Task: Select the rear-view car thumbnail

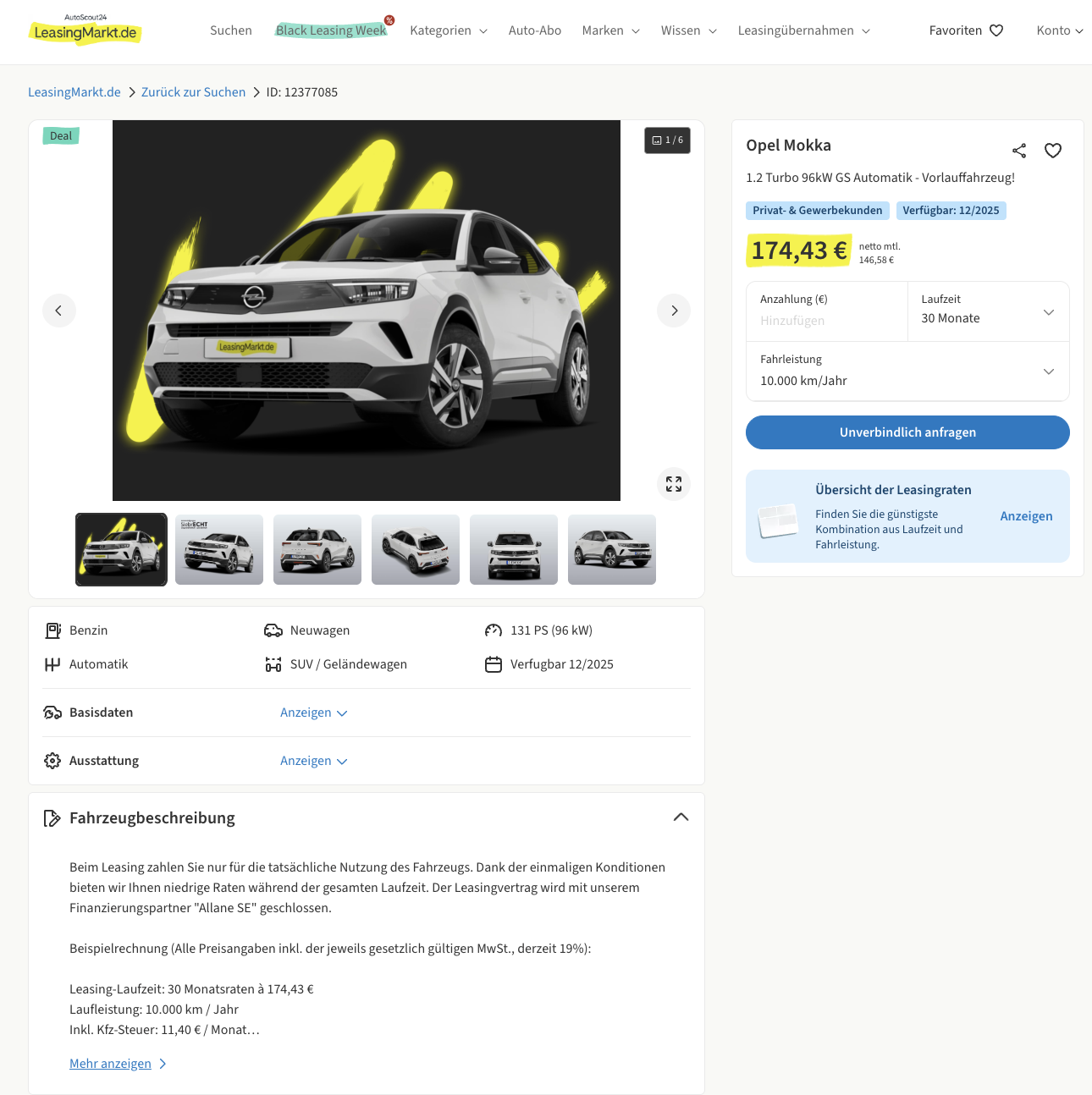Action: click(317, 549)
